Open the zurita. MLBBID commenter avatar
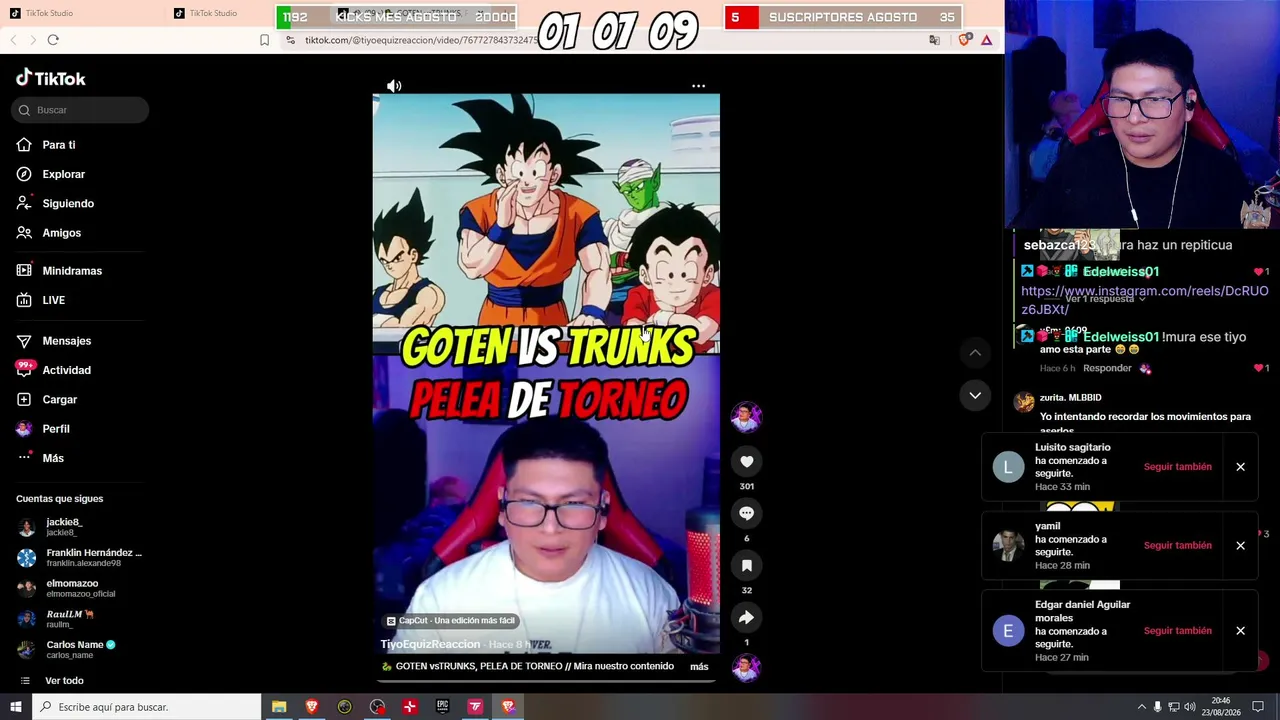1280x720 pixels. [x=1023, y=402]
